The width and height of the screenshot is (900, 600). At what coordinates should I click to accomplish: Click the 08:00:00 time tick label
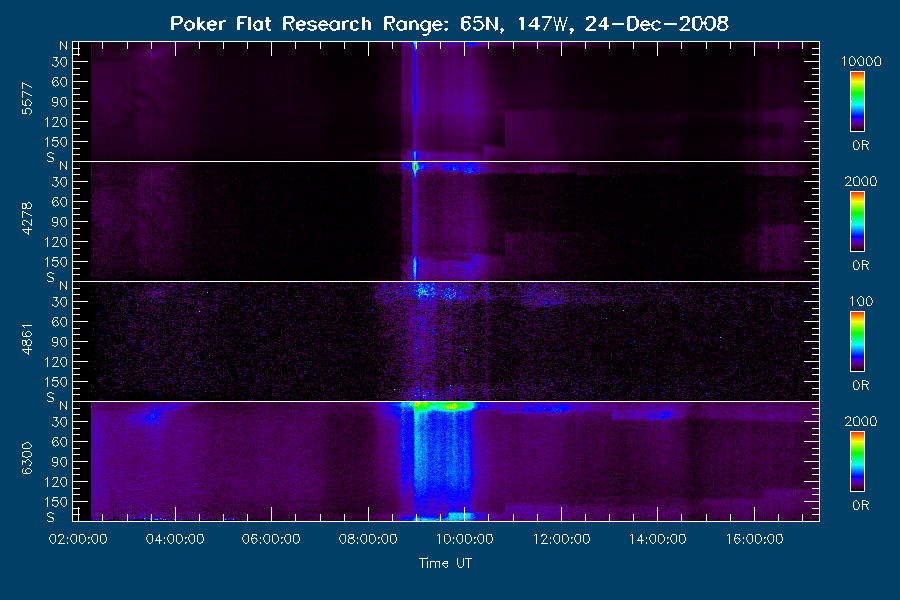[x=368, y=539]
